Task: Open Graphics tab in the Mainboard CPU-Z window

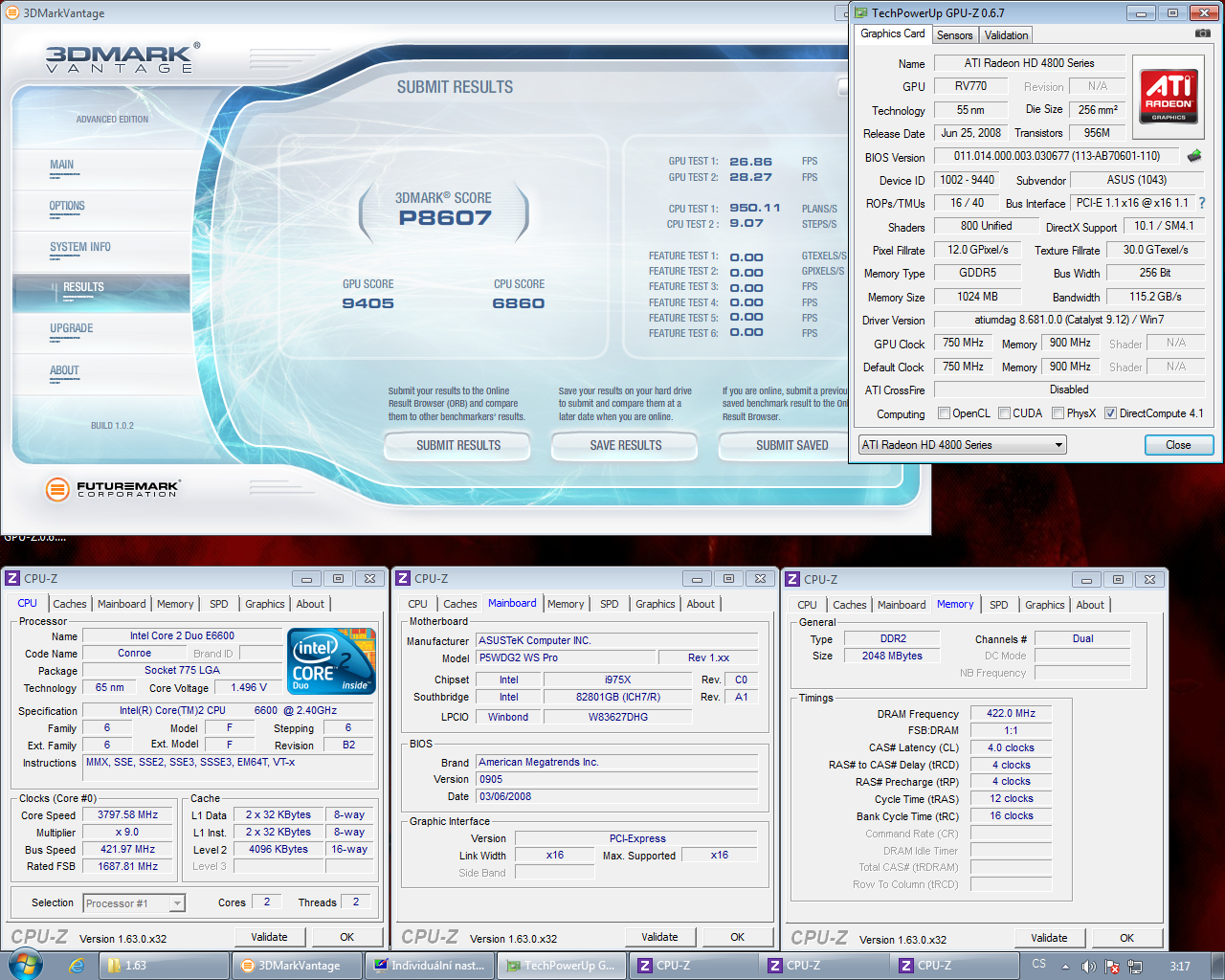Action: click(656, 604)
